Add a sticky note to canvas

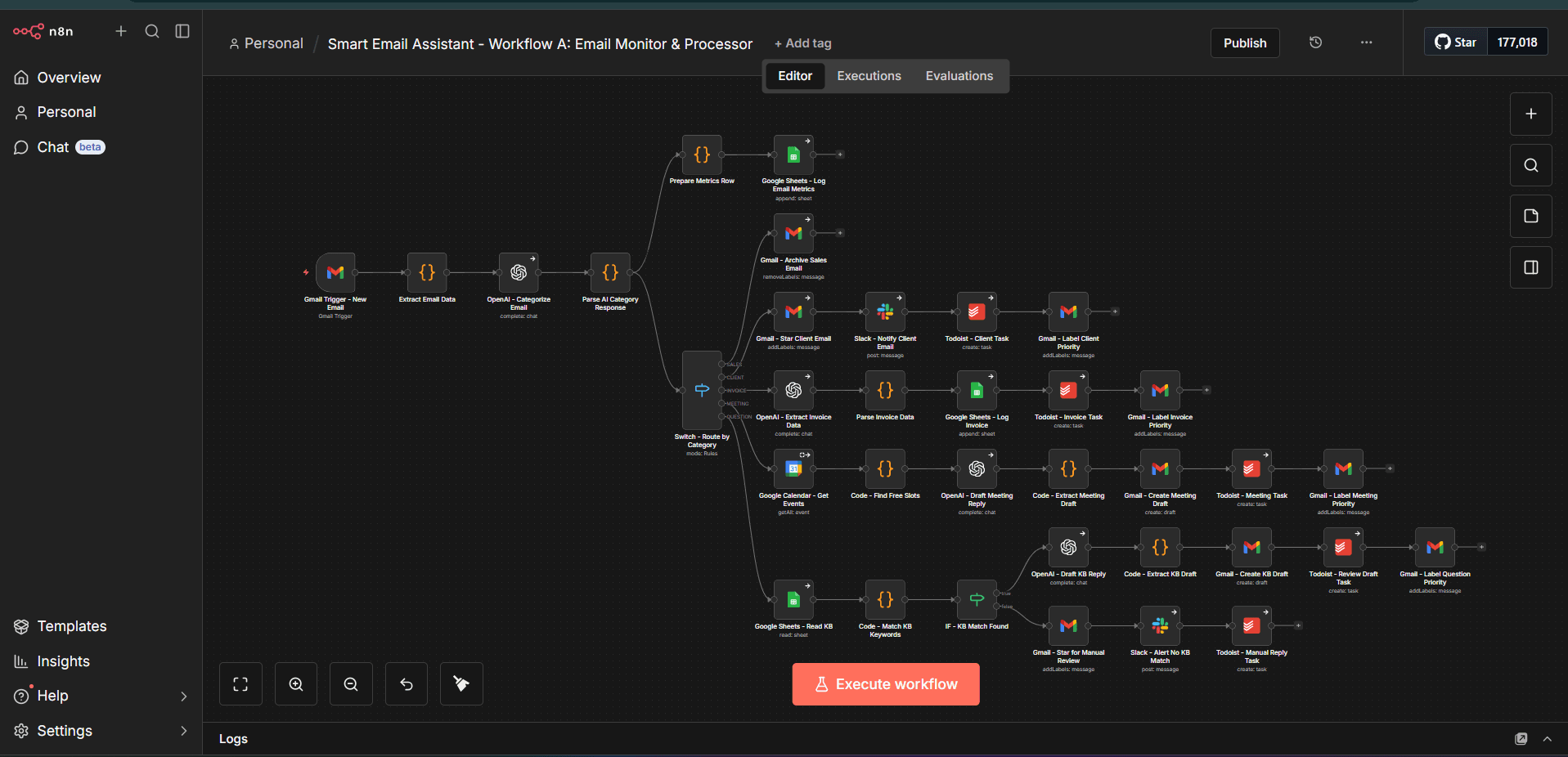(x=1530, y=216)
